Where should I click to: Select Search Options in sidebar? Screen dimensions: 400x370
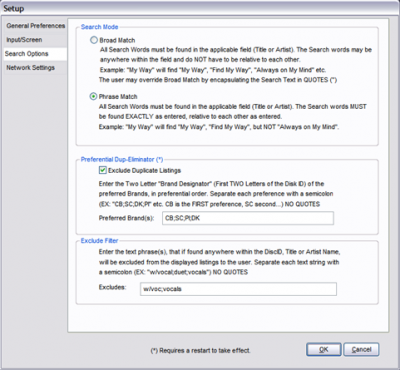[x=35, y=54]
